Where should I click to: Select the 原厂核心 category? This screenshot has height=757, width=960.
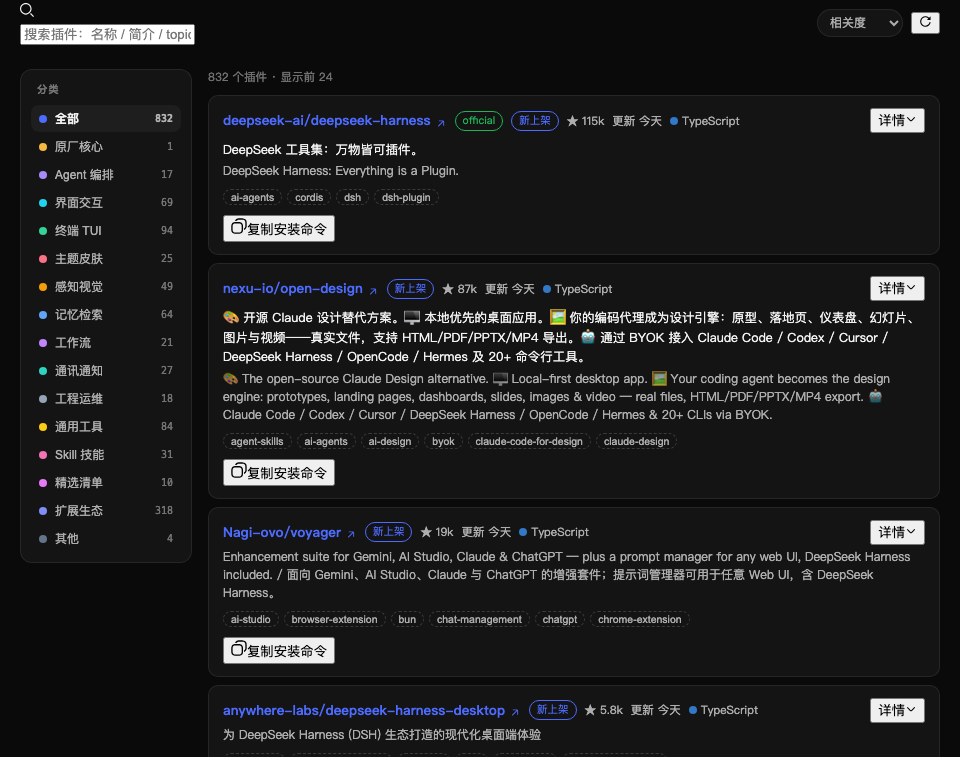[x=106, y=146]
